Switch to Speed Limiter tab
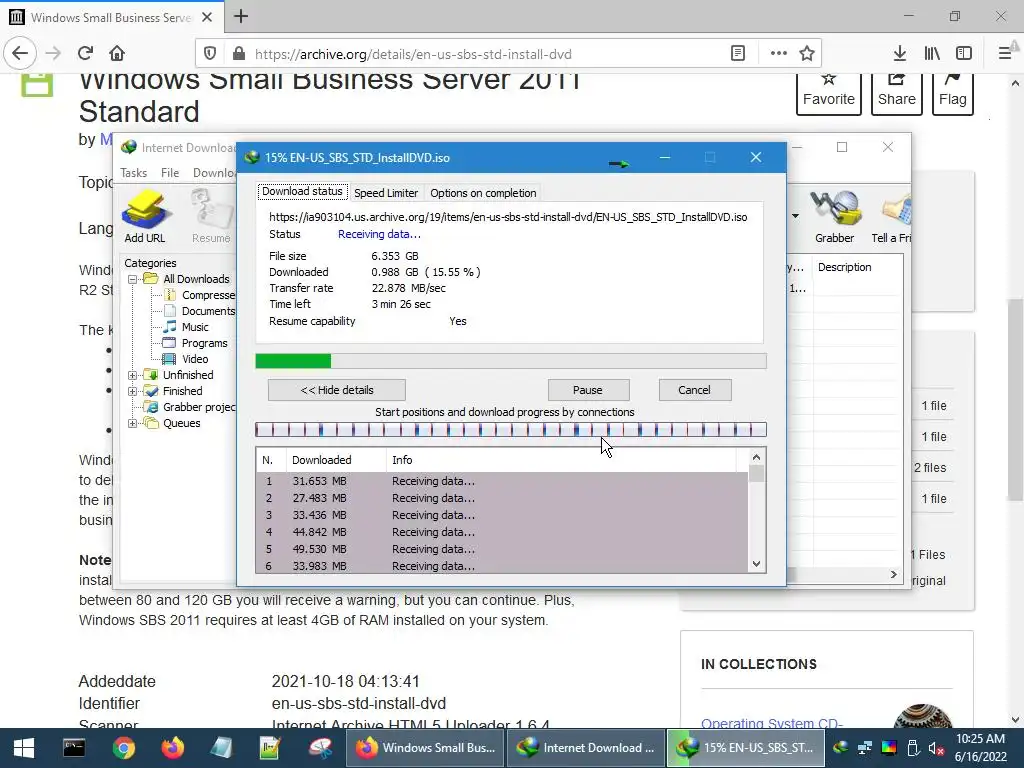The width and height of the screenshot is (1024, 768). 386,193
